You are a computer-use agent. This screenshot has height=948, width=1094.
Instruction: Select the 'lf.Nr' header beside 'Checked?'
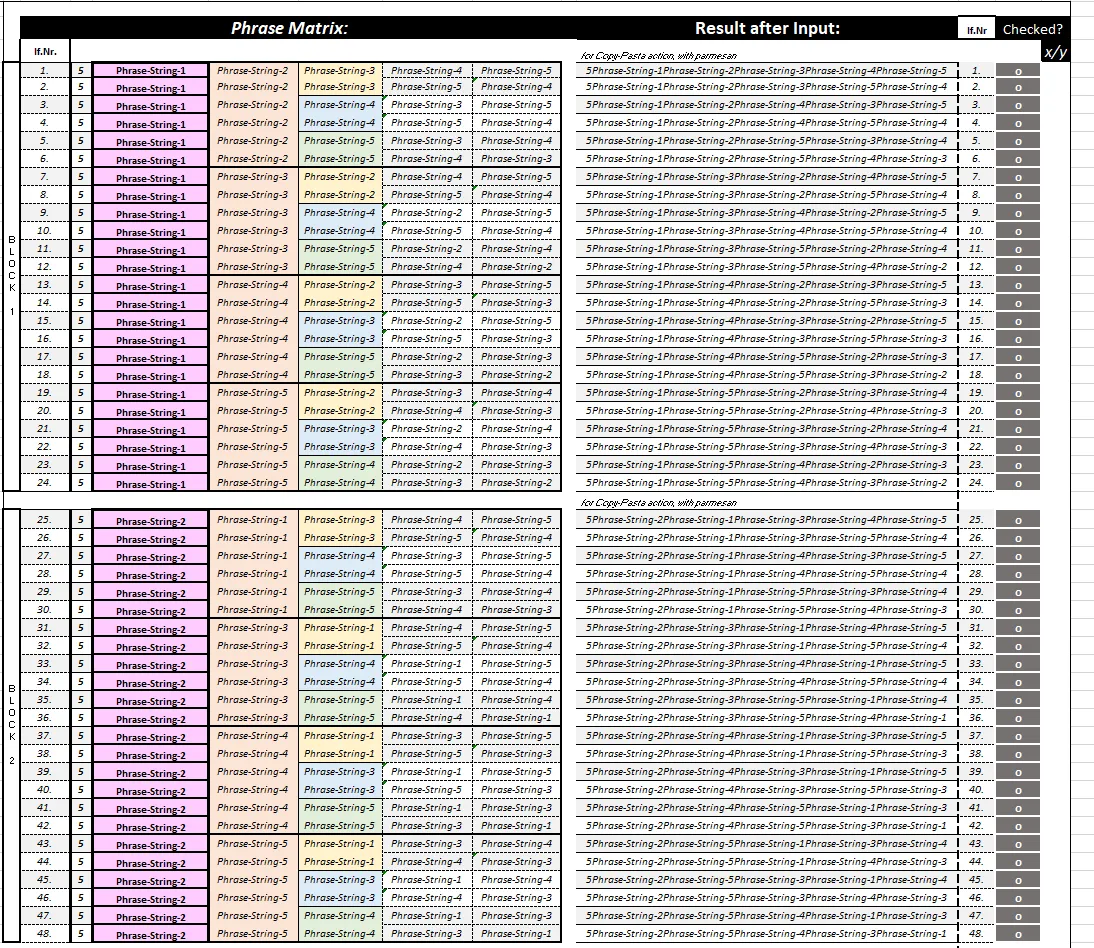pos(977,30)
